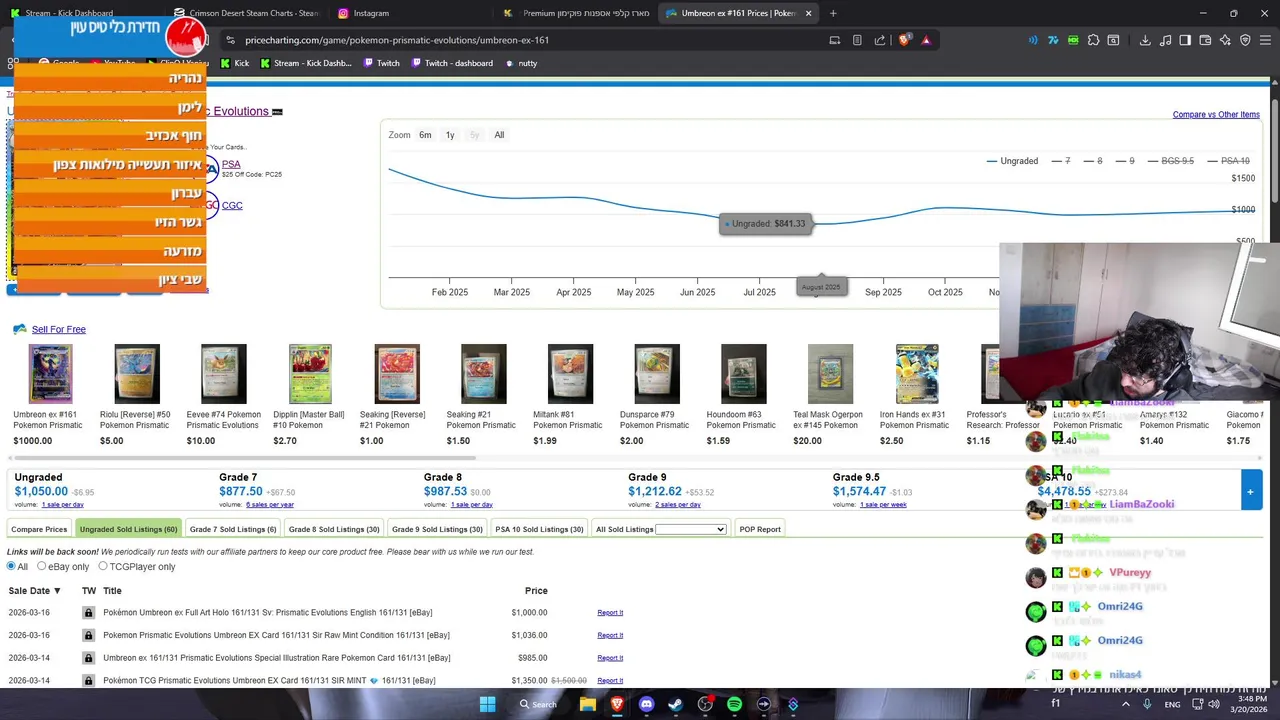Viewport: 1280px width, 720px height.
Task: Switch to PSA 10 Sold Listings (30) tab
Action: 539,529
